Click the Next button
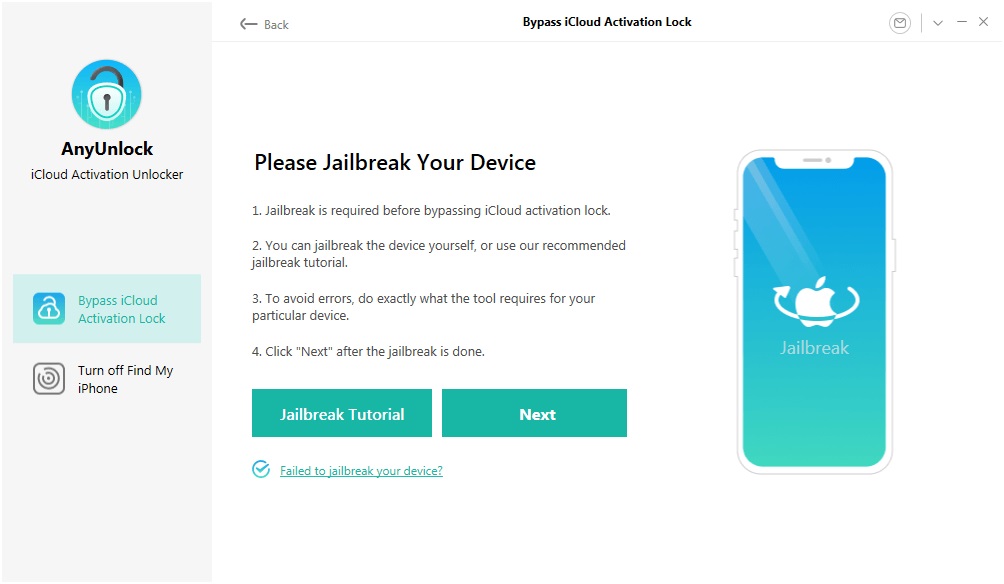The width and height of the screenshot is (1004, 584). [x=535, y=412]
